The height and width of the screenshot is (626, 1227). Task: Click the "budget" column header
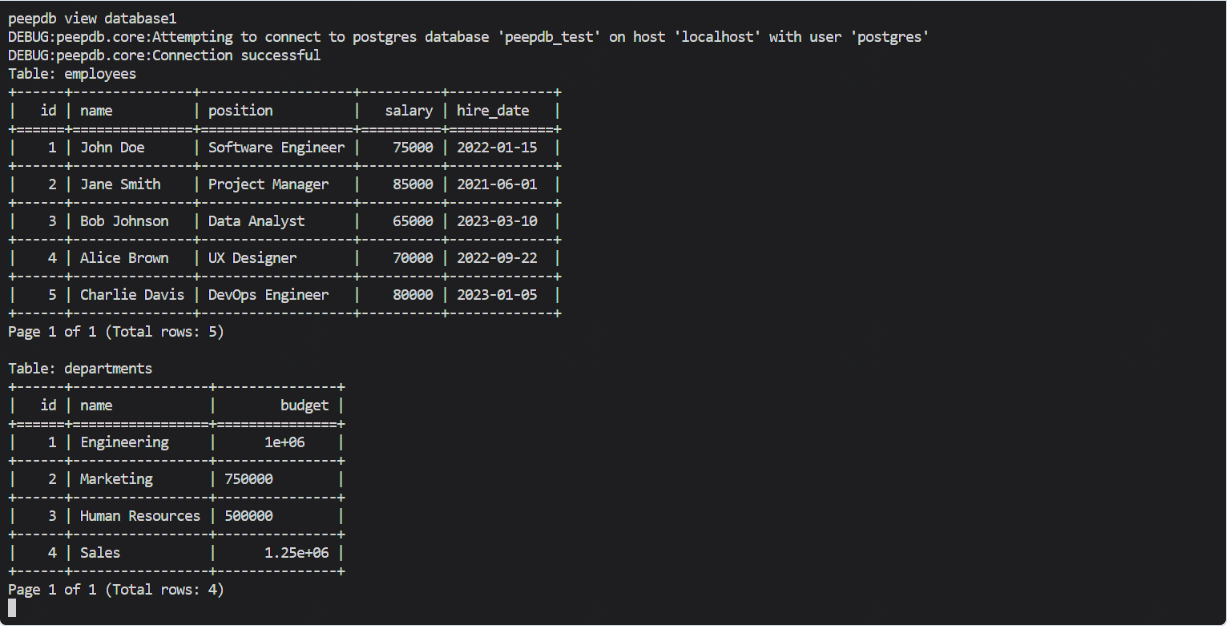304,406
